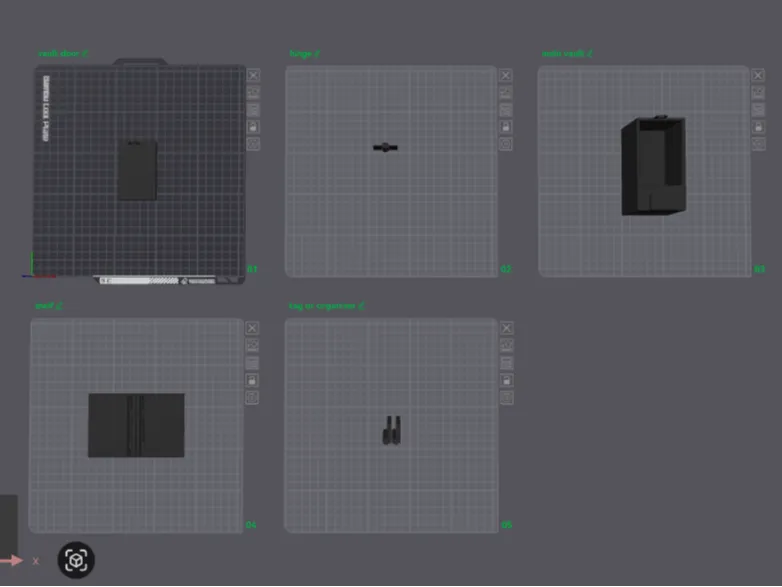The height and width of the screenshot is (587, 782).
Task: Arrange objects on vault door plate
Action: (x=253, y=110)
